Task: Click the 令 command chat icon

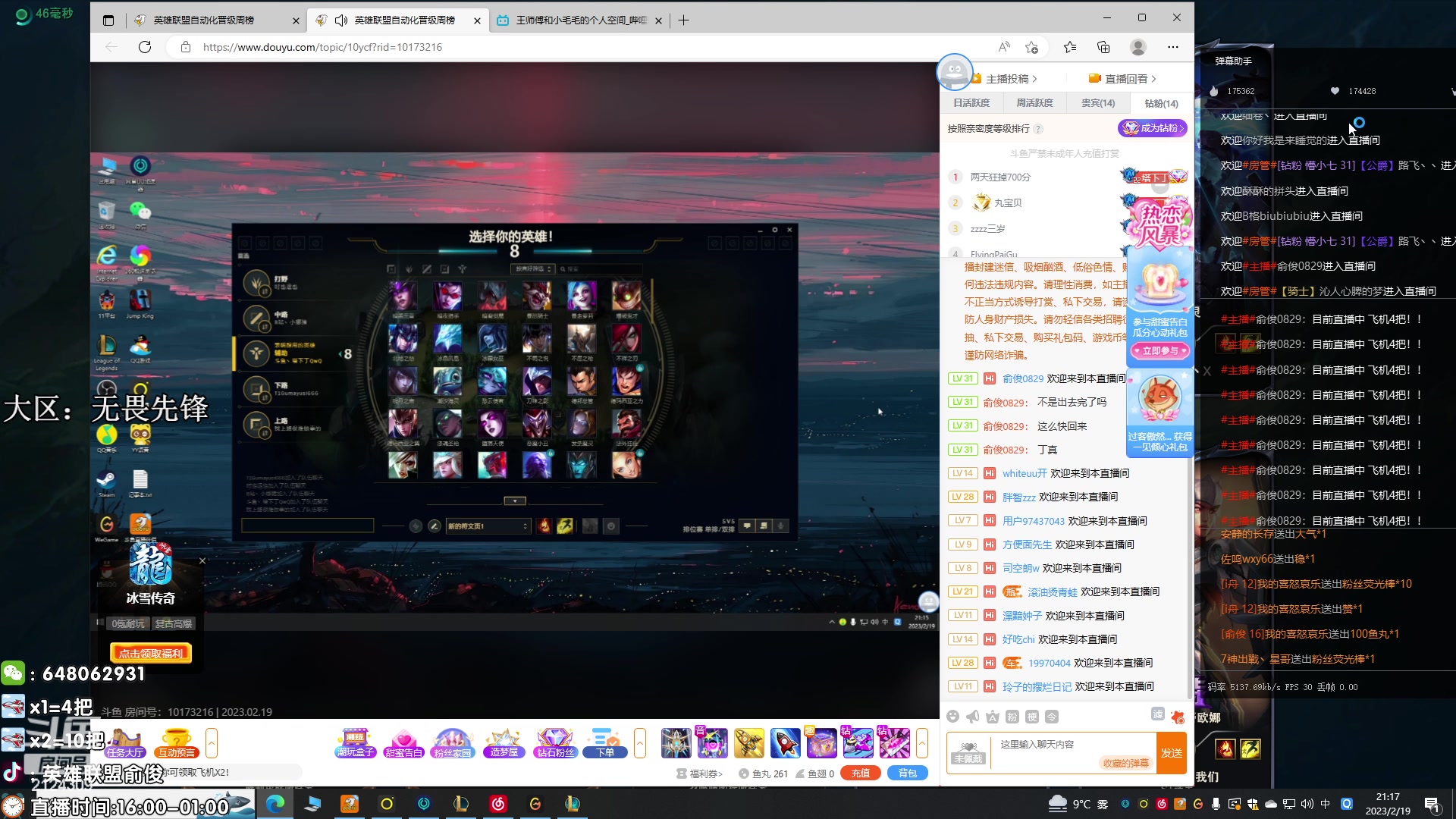Action: click(x=1052, y=717)
